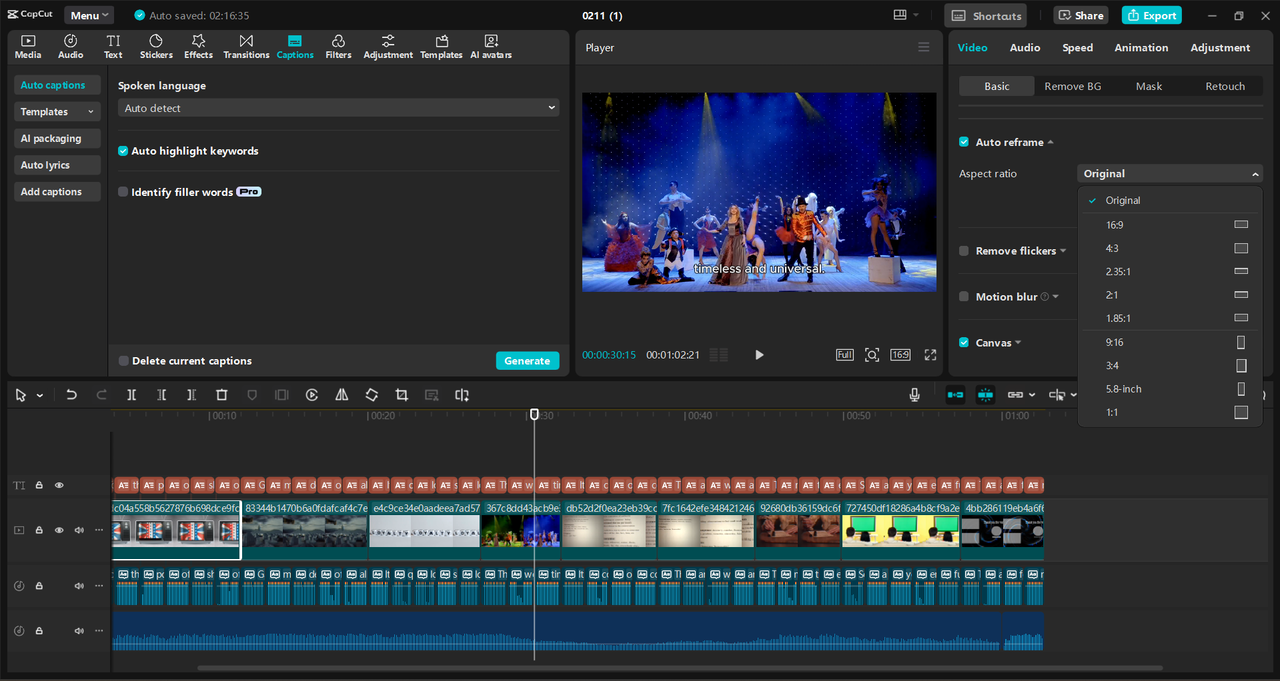Screen dimensions: 1280x681
Task: Click the delete right of playhead tool
Action: (x=191, y=395)
